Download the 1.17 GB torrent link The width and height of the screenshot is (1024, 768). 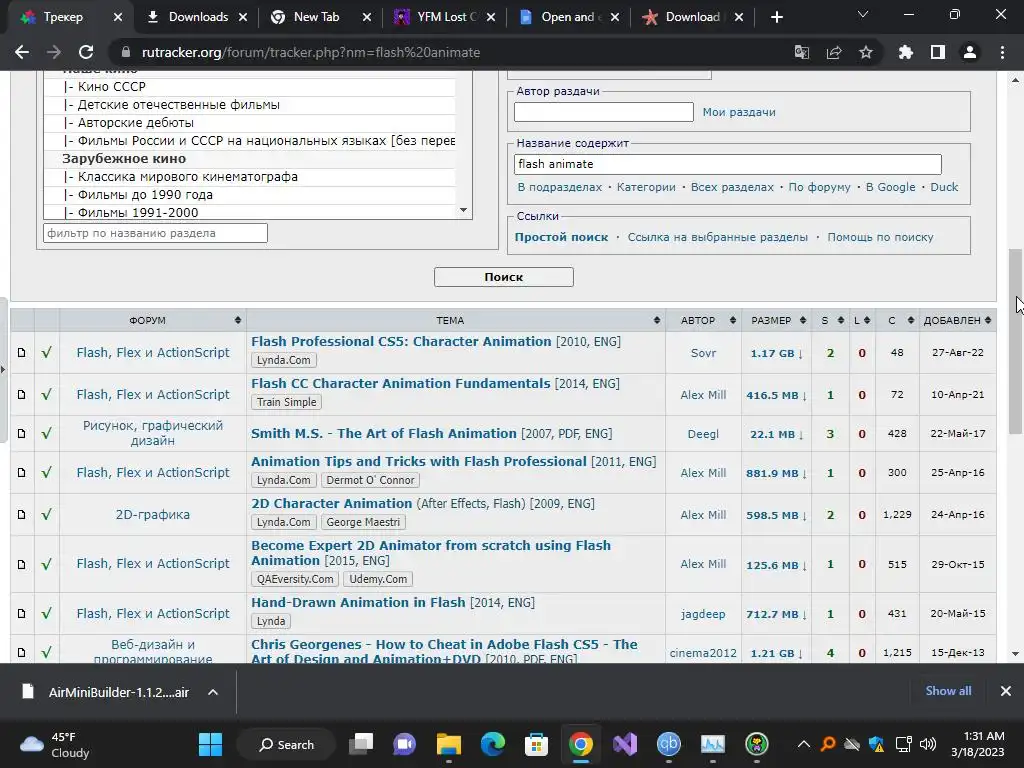pos(776,353)
